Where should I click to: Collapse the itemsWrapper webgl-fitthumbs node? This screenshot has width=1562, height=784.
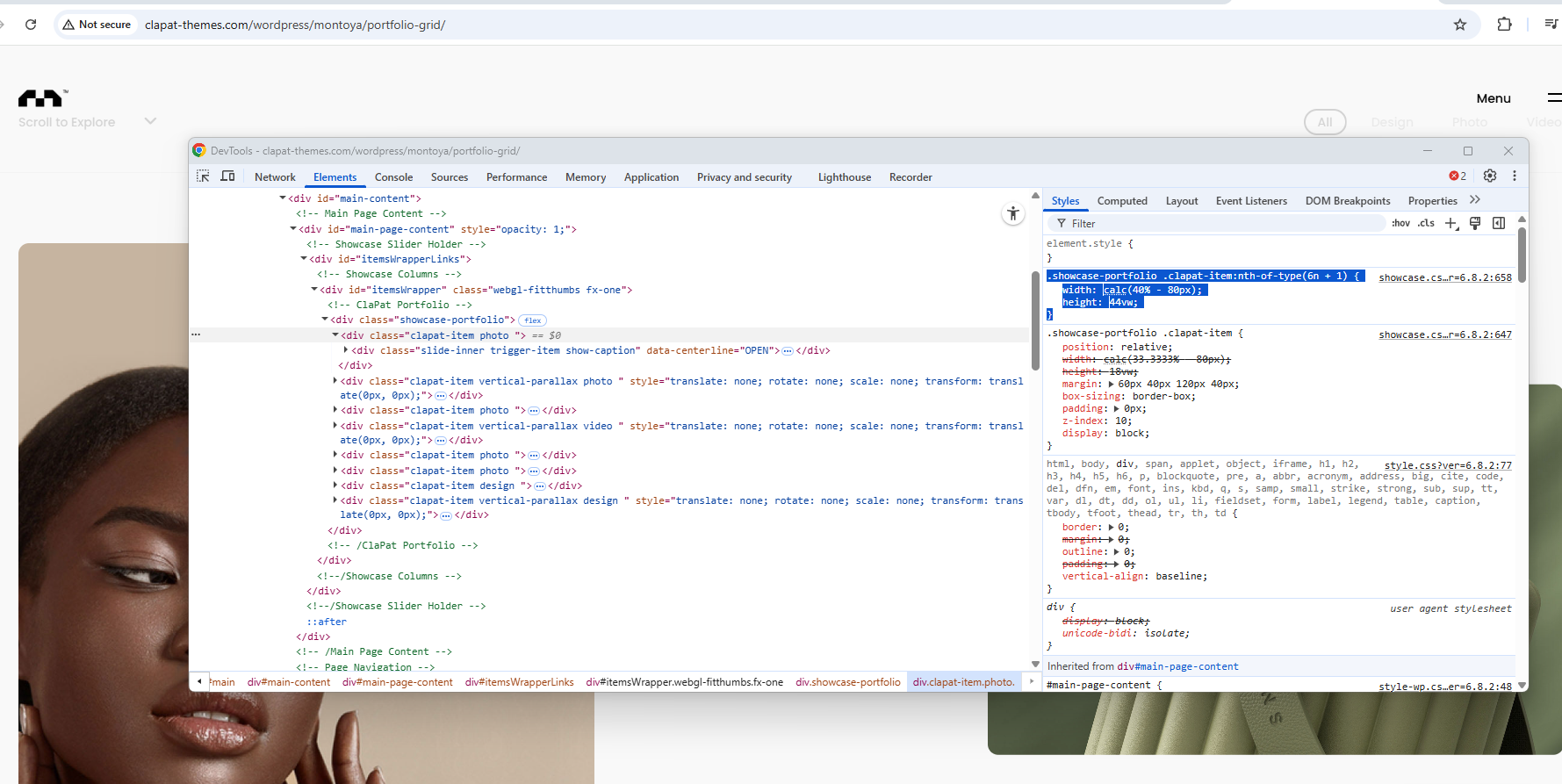click(314, 290)
